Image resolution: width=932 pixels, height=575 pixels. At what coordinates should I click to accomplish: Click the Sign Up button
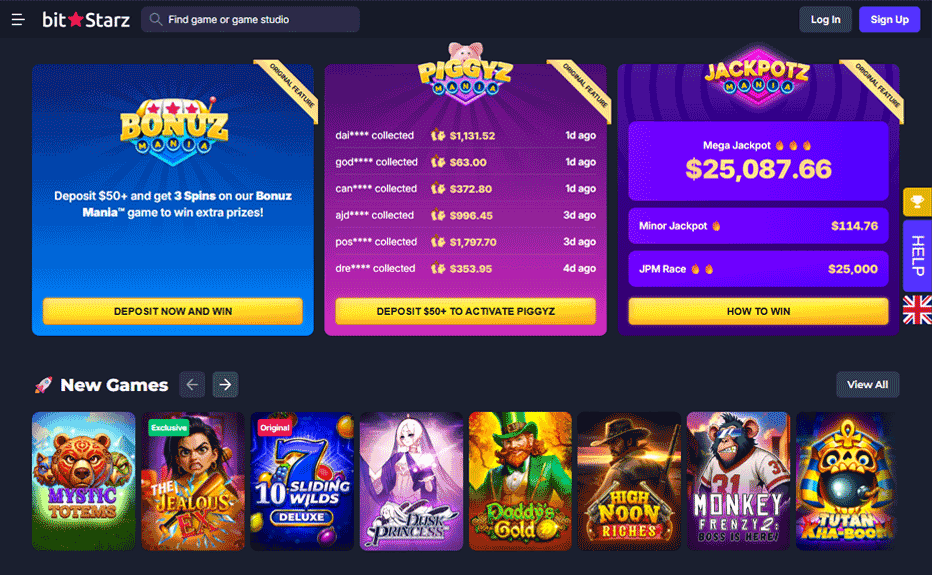coord(889,20)
